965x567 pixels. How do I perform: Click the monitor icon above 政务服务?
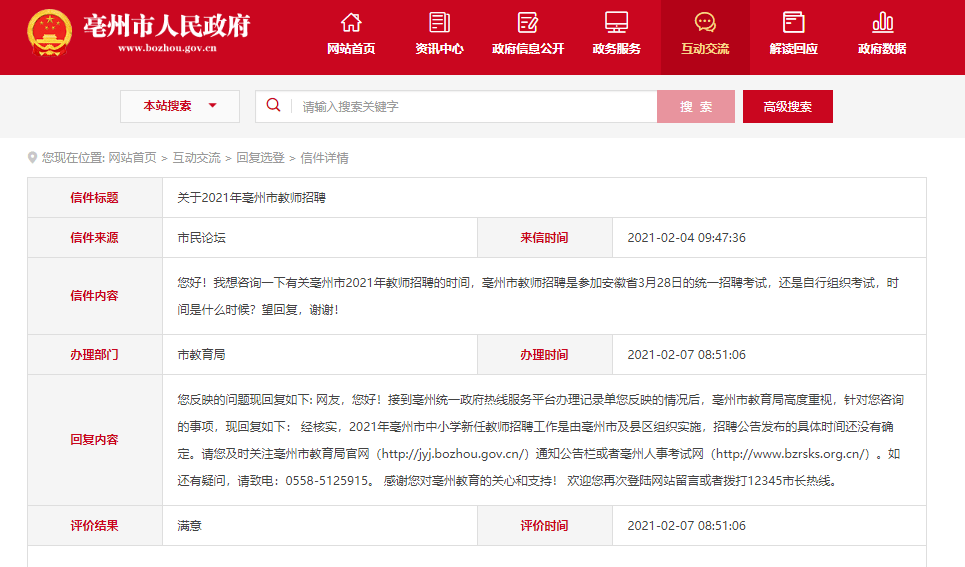[x=616, y=23]
